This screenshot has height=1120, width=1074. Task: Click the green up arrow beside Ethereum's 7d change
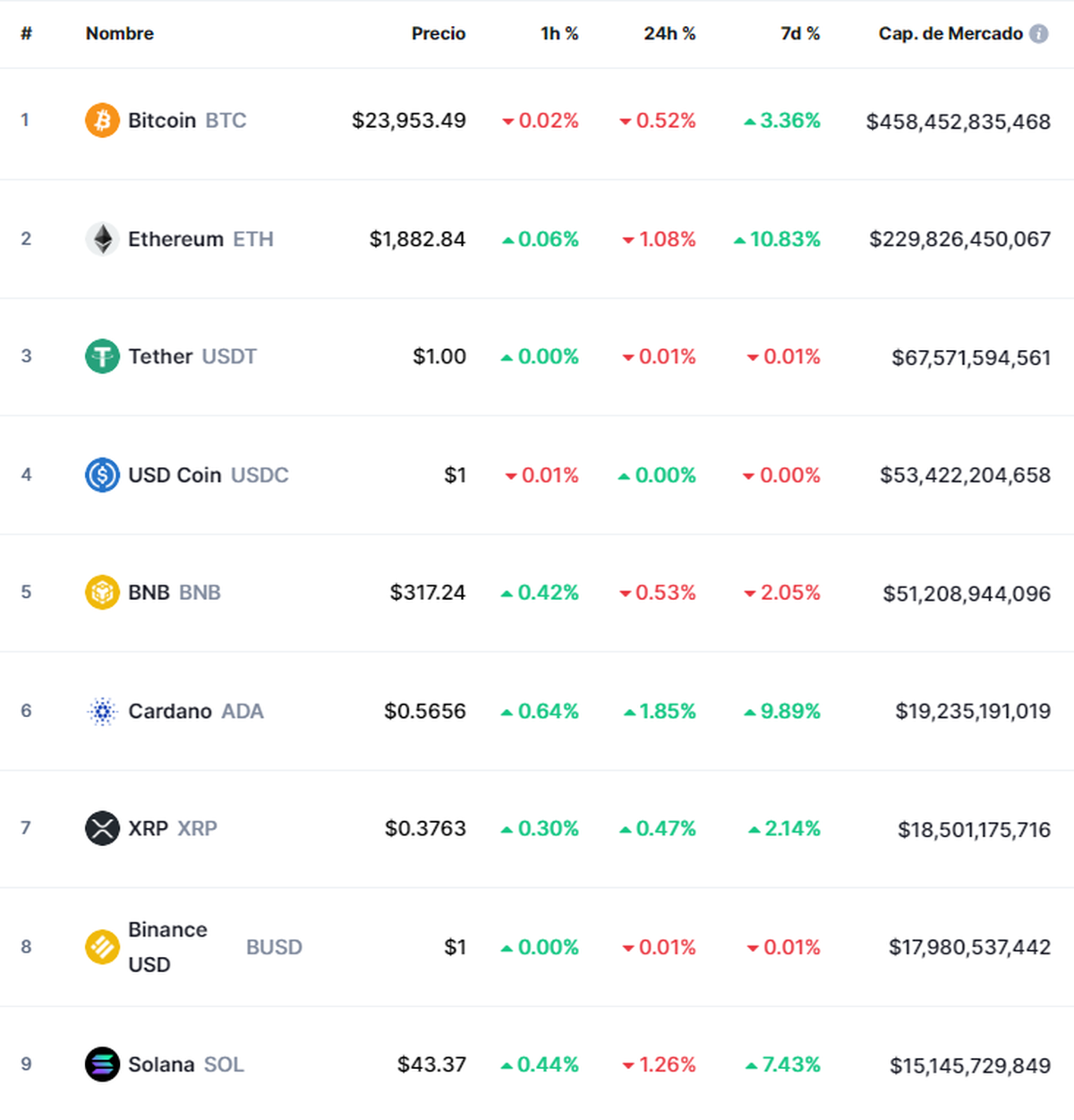tap(740, 238)
